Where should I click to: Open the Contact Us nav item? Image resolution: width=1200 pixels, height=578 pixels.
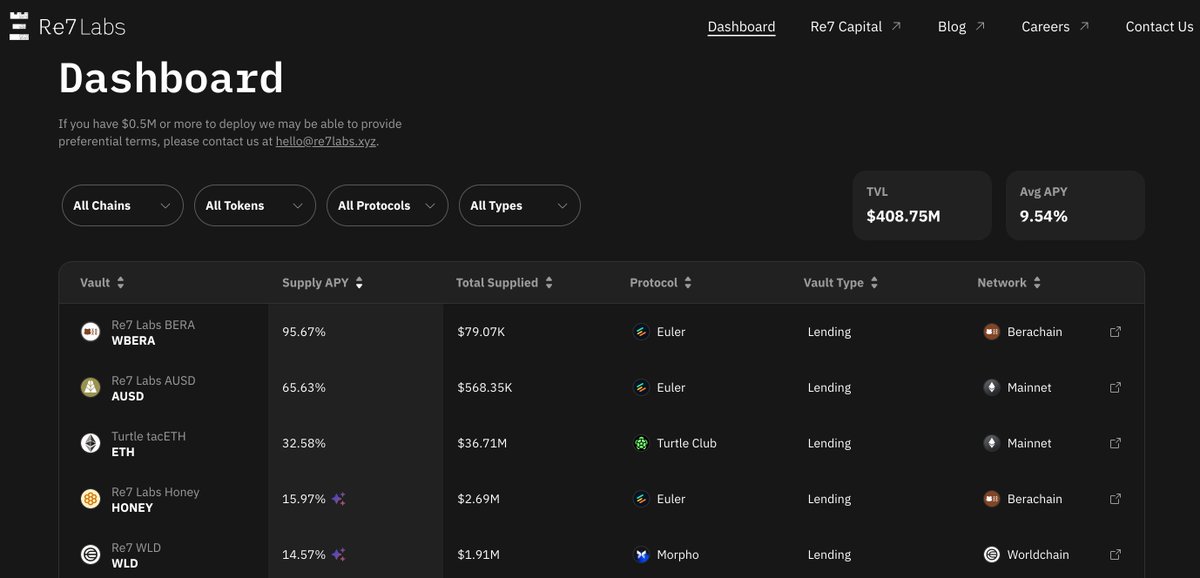1159,27
